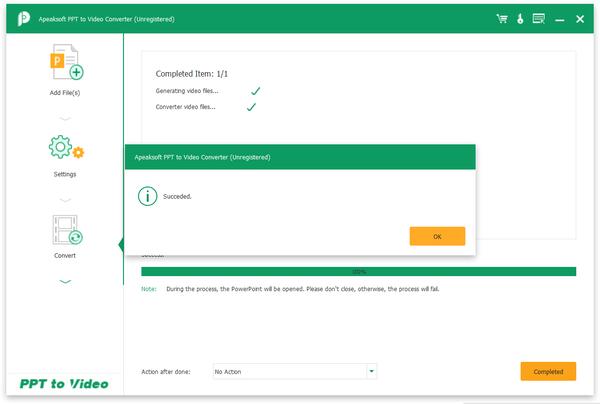This screenshot has width=600, height=404.
Task: Click the PPT to Video brand text
Action: [x=64, y=384]
